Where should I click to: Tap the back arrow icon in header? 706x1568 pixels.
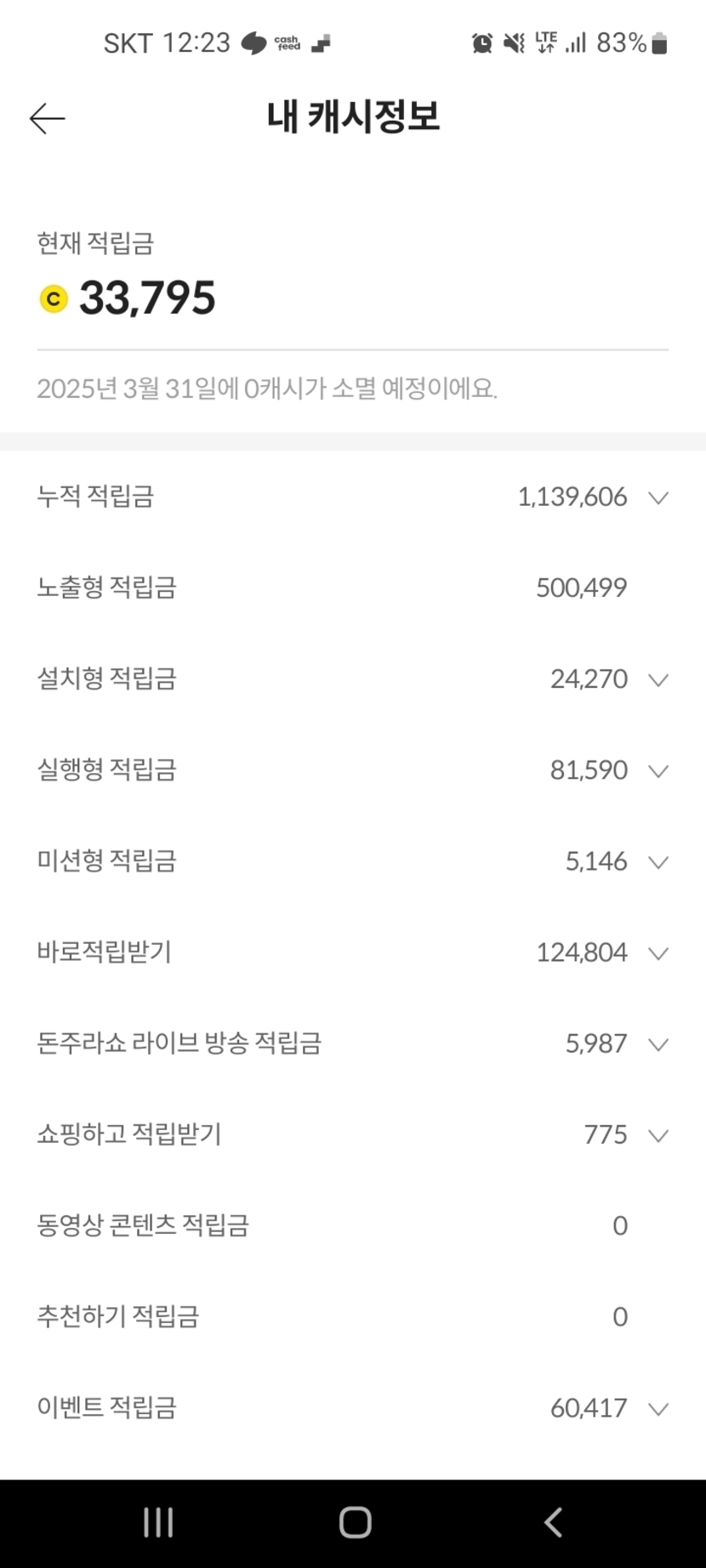47,119
